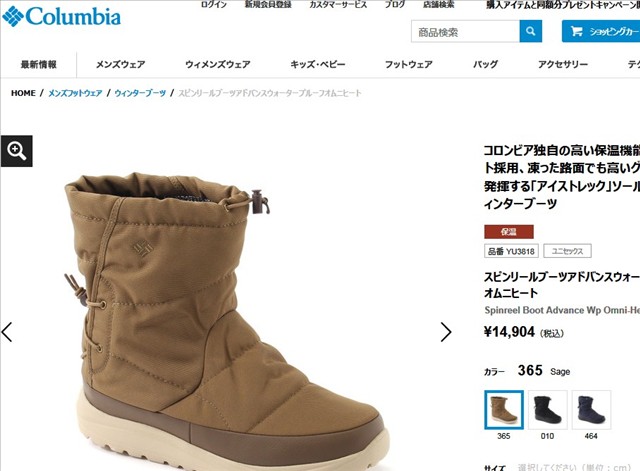
Task: Open ウィンターブーツ breadcrumb link
Action: click(x=140, y=93)
